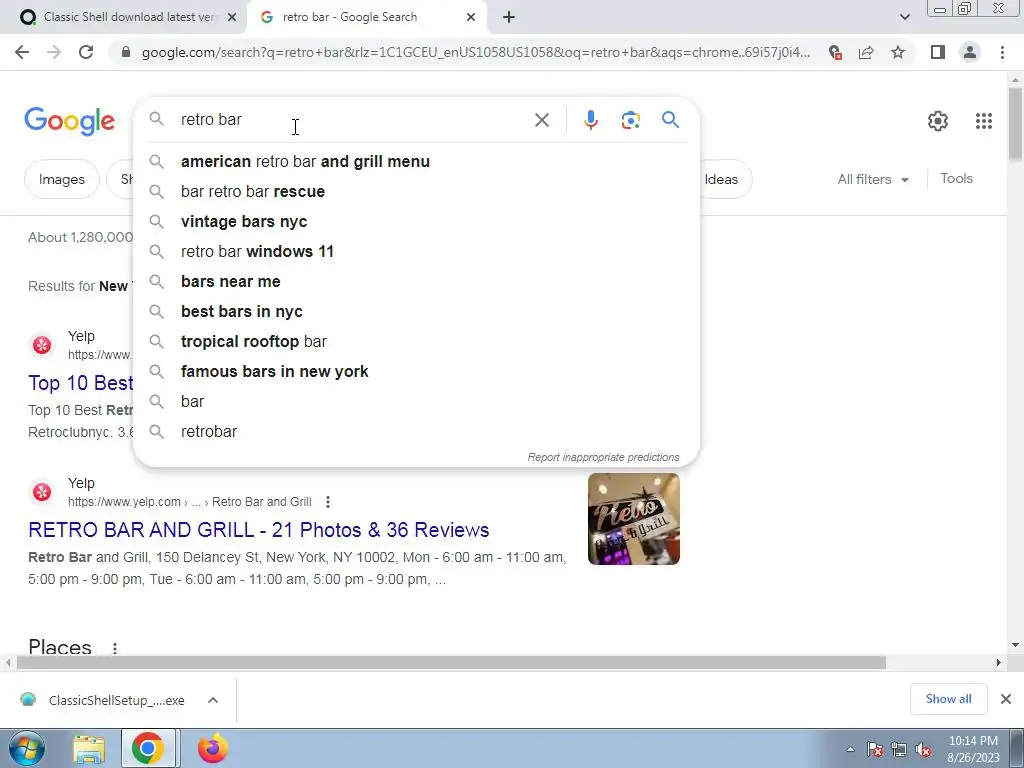Image resolution: width=1024 pixels, height=768 pixels.
Task: Open the tab search dropdown arrow
Action: 904,18
